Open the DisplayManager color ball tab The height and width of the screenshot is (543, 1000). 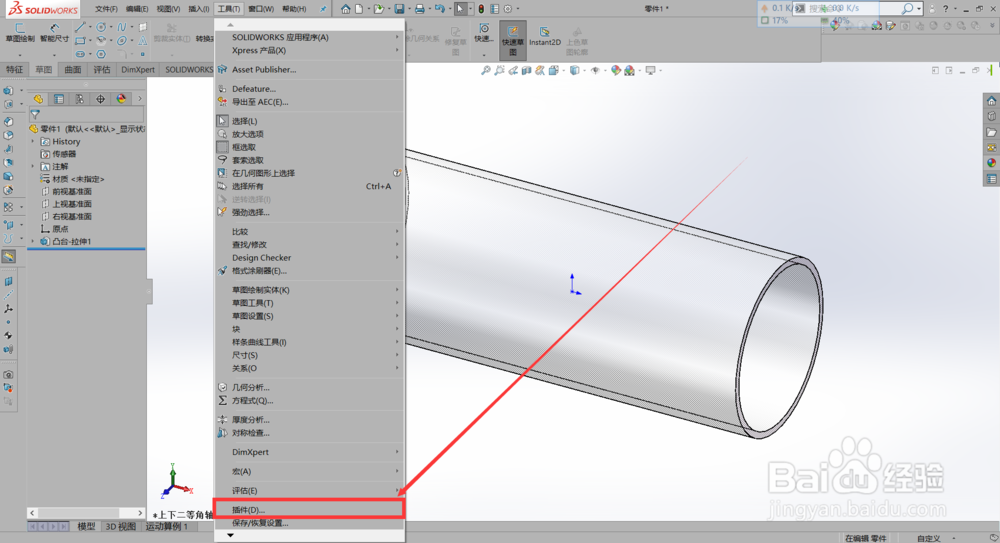coord(121,99)
